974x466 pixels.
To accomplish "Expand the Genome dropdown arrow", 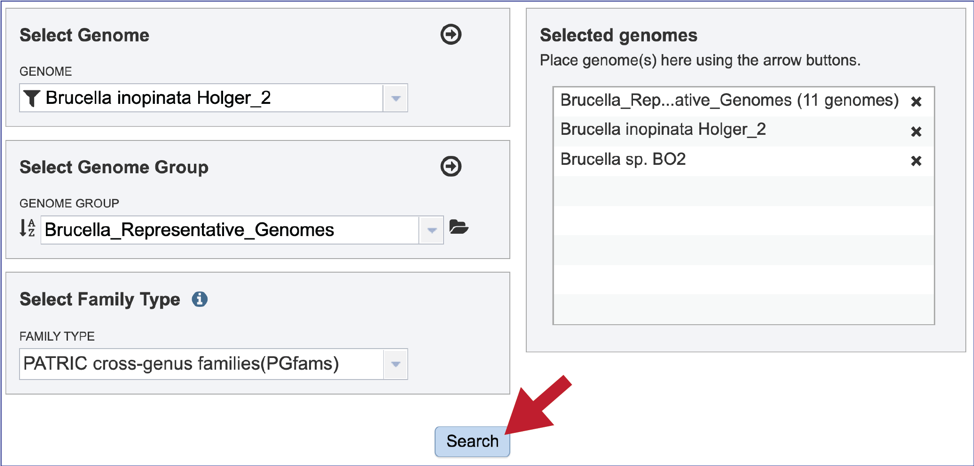I will pyautogui.click(x=396, y=98).
